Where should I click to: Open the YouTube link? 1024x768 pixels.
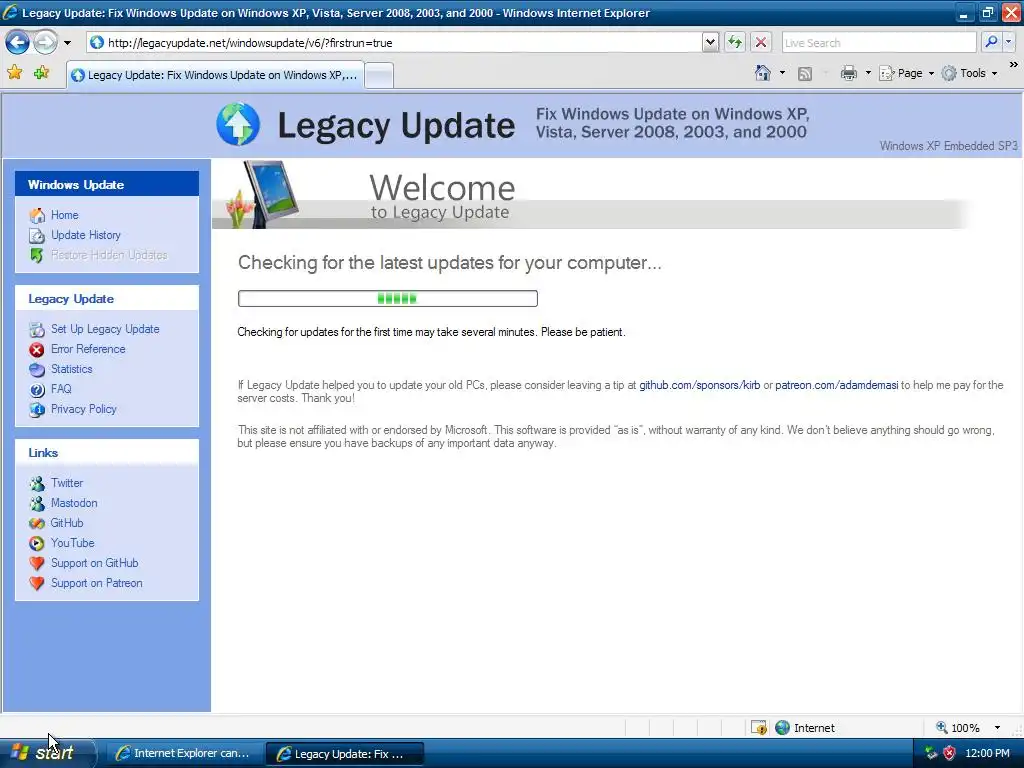pos(72,543)
